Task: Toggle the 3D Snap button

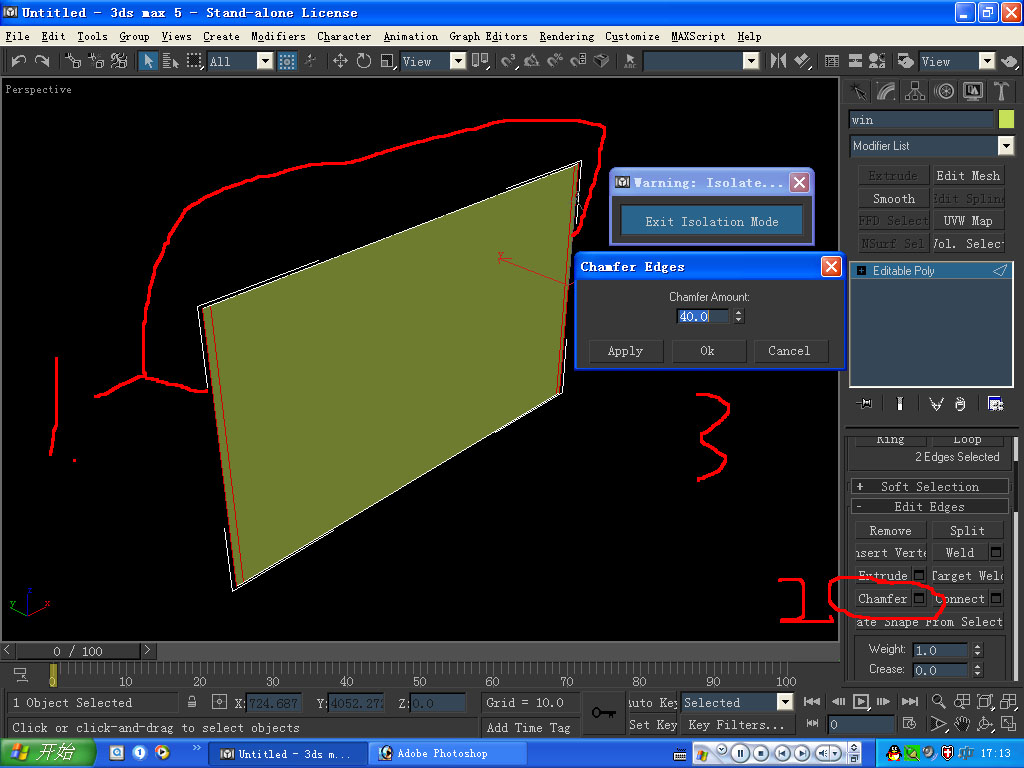Action: [509, 61]
